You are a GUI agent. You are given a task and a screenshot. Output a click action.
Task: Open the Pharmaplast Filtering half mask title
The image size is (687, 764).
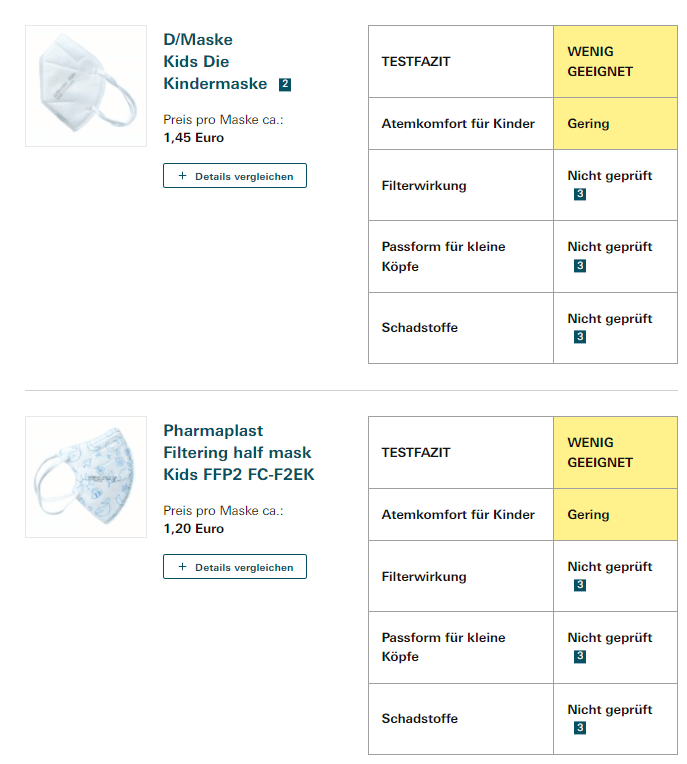click(x=238, y=453)
